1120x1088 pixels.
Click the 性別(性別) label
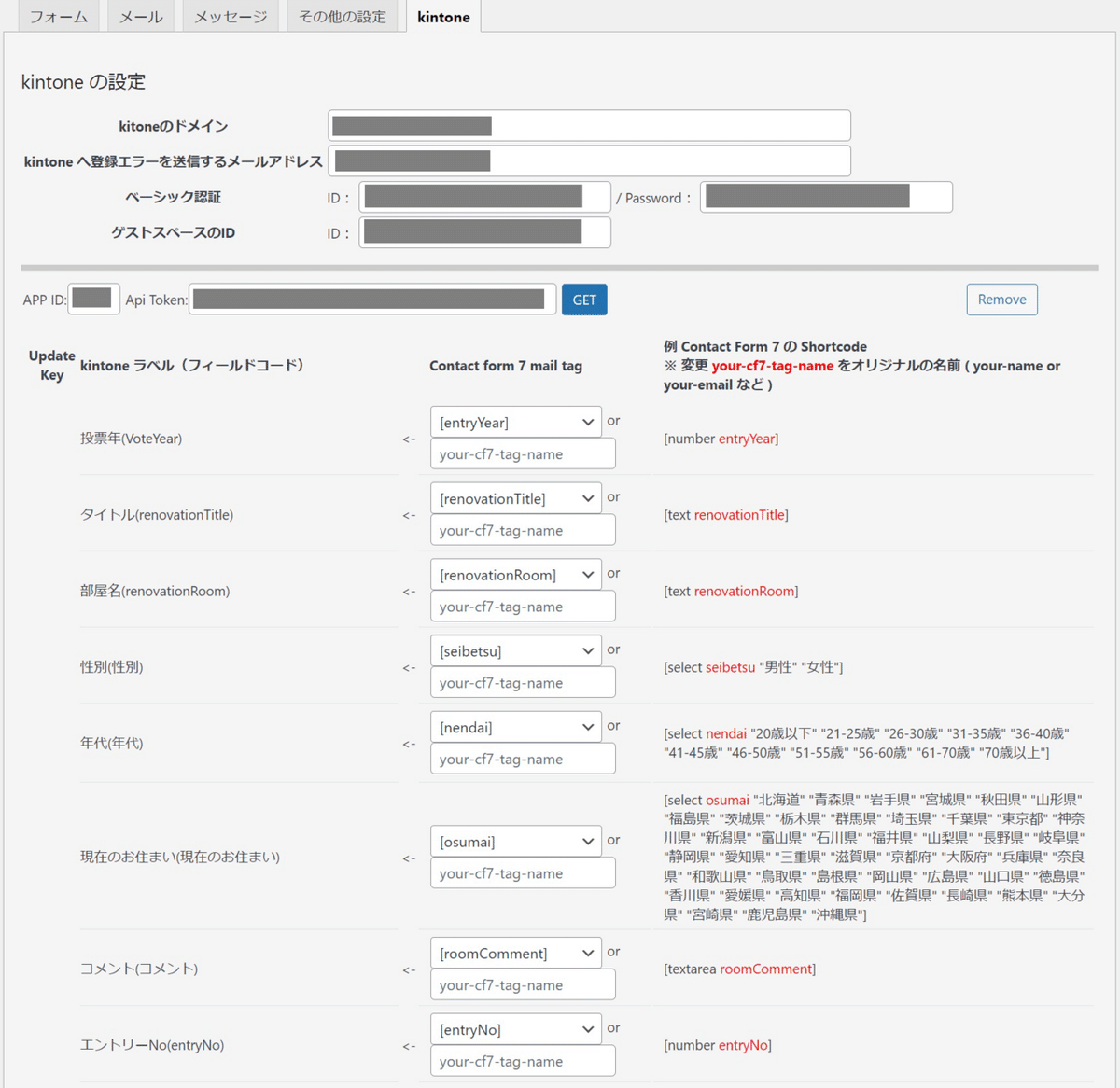click(112, 667)
